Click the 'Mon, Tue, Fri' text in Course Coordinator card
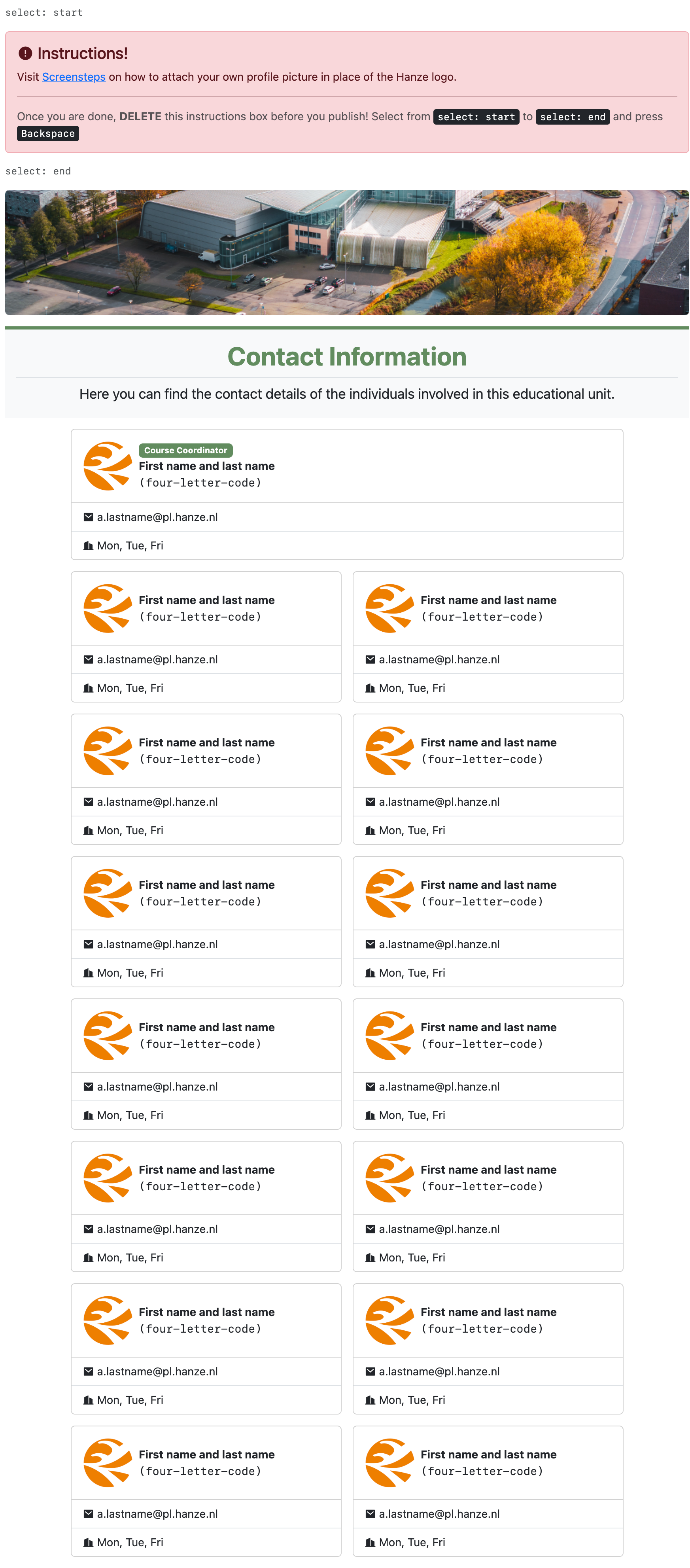The width and height of the screenshot is (690, 1568). click(130, 546)
